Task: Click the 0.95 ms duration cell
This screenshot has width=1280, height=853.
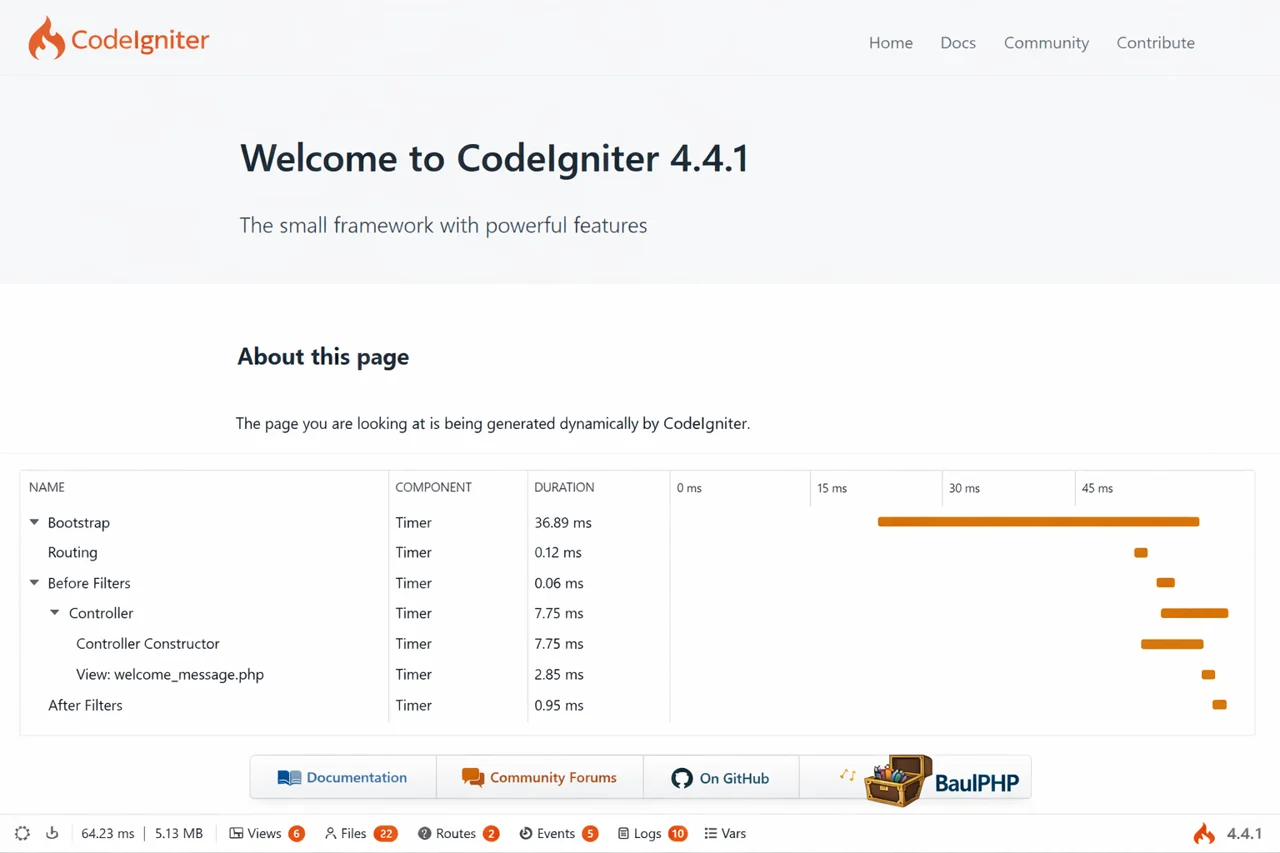Action: pyautogui.click(x=559, y=705)
